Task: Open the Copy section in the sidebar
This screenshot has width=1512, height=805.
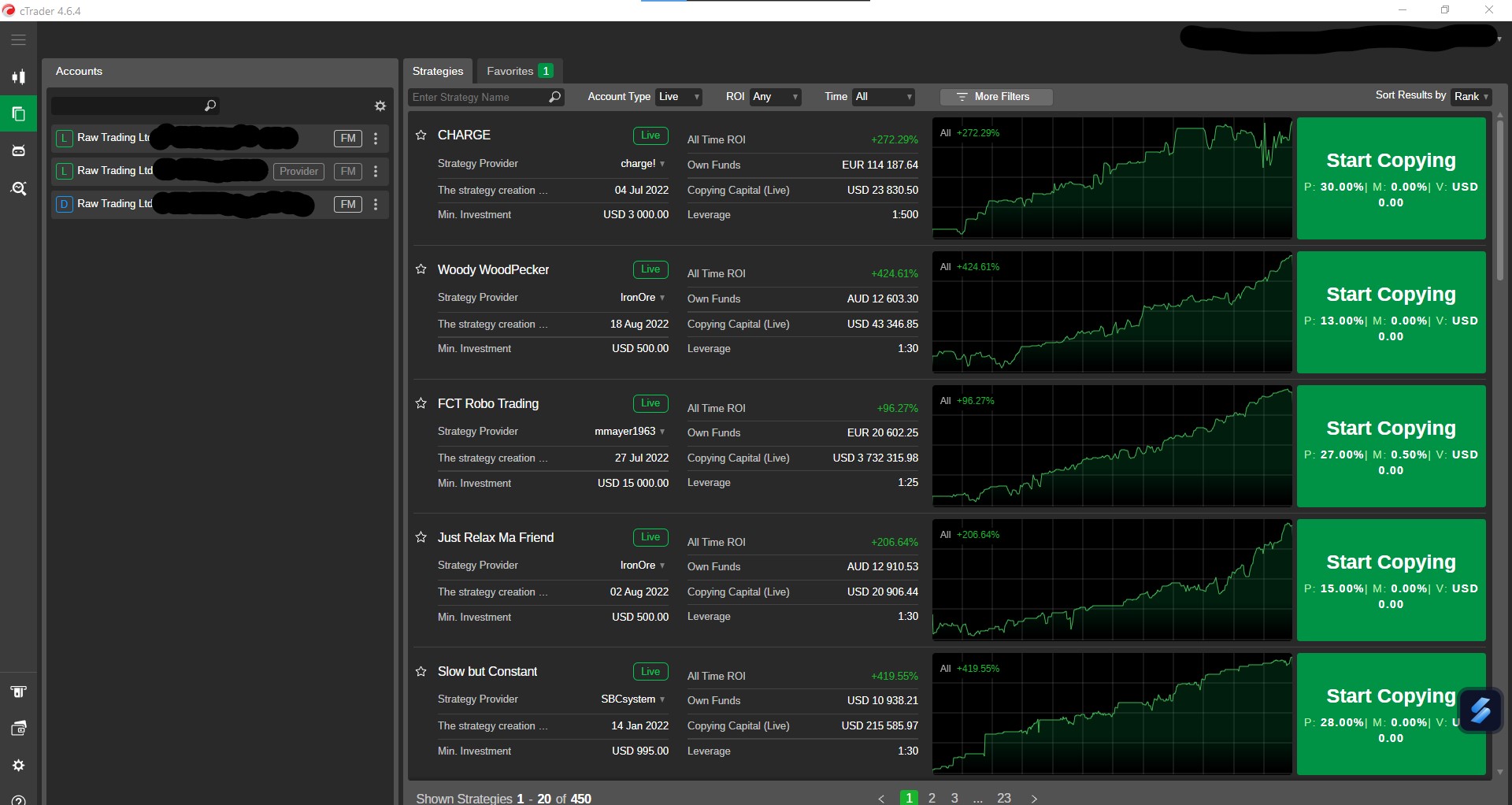Action: pyautogui.click(x=18, y=114)
